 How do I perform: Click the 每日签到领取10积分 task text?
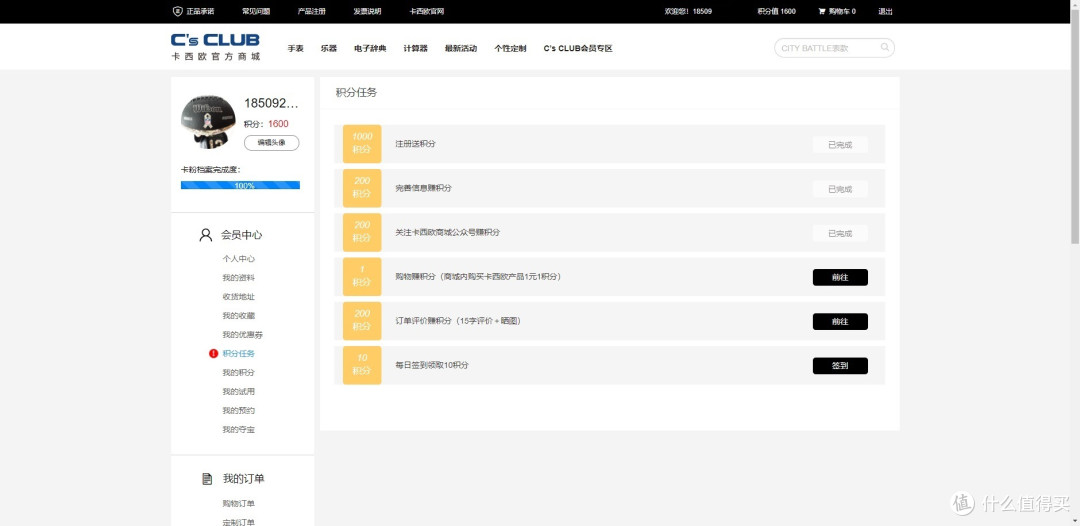point(432,366)
